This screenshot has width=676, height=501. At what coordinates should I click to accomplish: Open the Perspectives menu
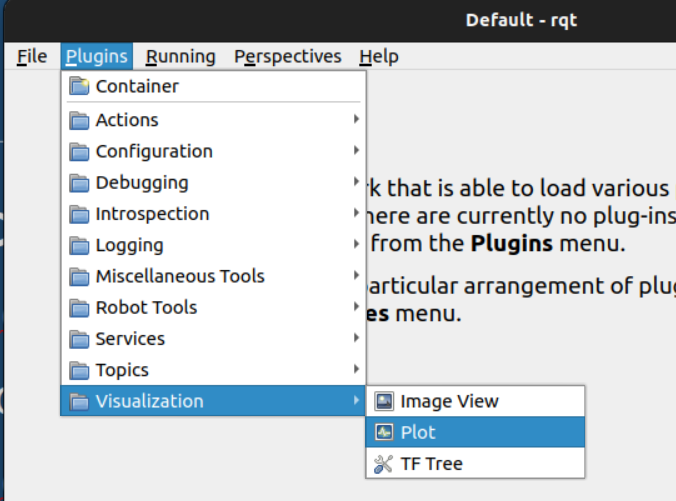point(288,56)
